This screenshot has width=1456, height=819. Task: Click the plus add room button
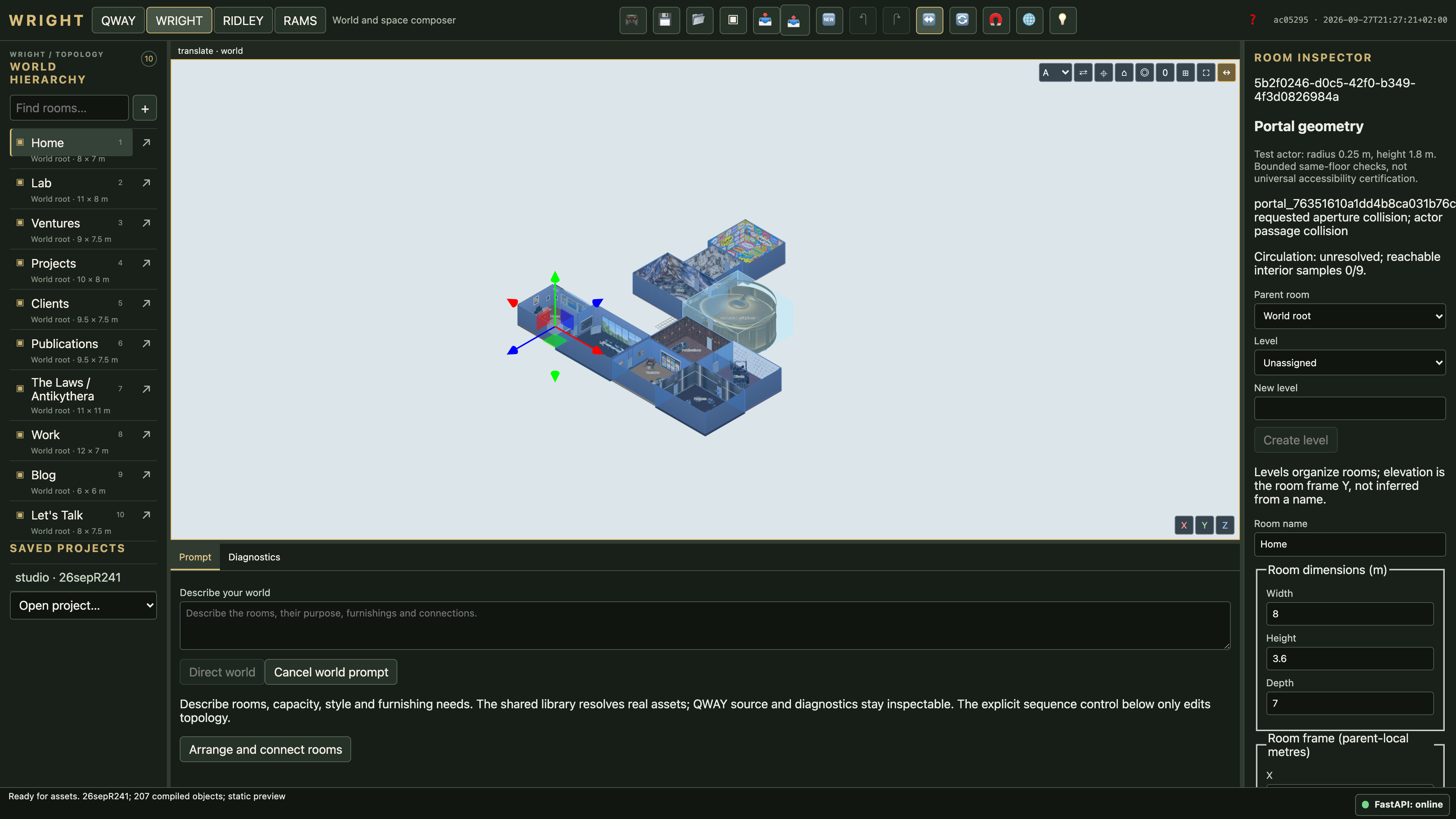tap(145, 108)
